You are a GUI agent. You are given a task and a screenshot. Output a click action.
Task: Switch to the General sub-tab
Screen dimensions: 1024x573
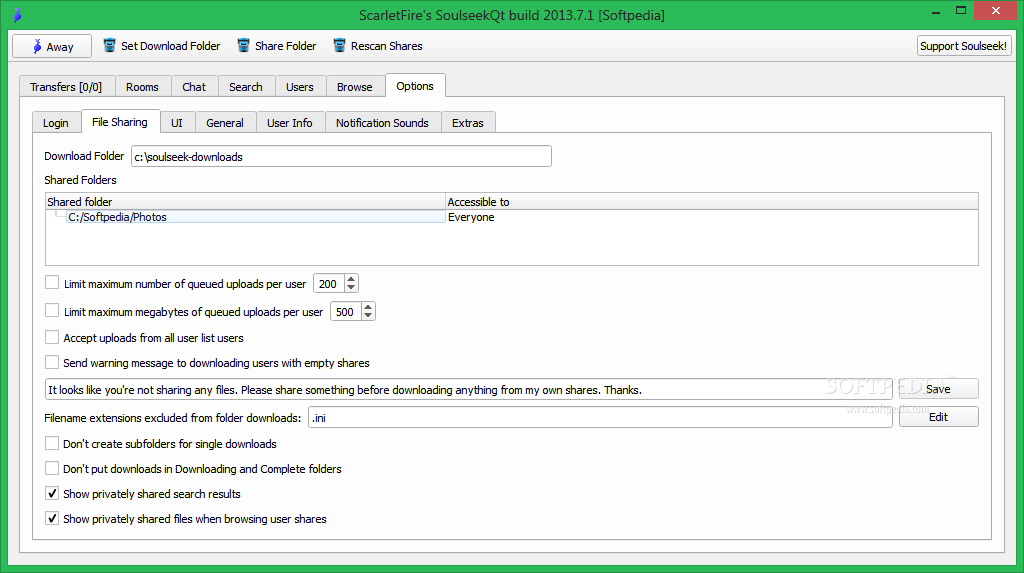[225, 123]
